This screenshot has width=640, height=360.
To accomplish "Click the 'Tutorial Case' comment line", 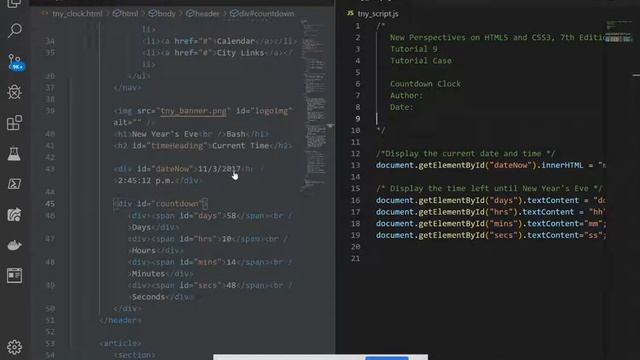I will coord(421,61).
